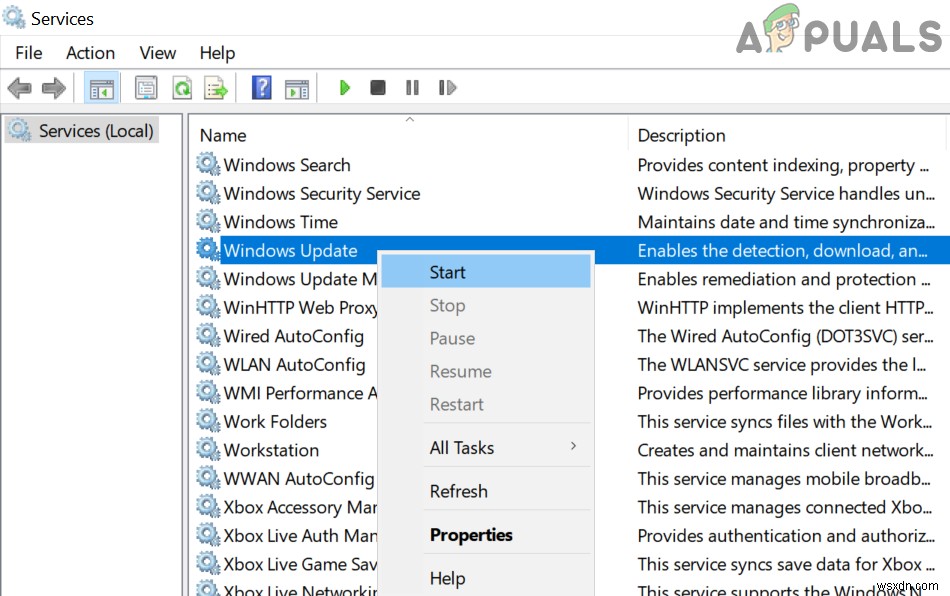This screenshot has width=950, height=596.
Task: Click the sort arrow above the Name column
Action: (409, 118)
